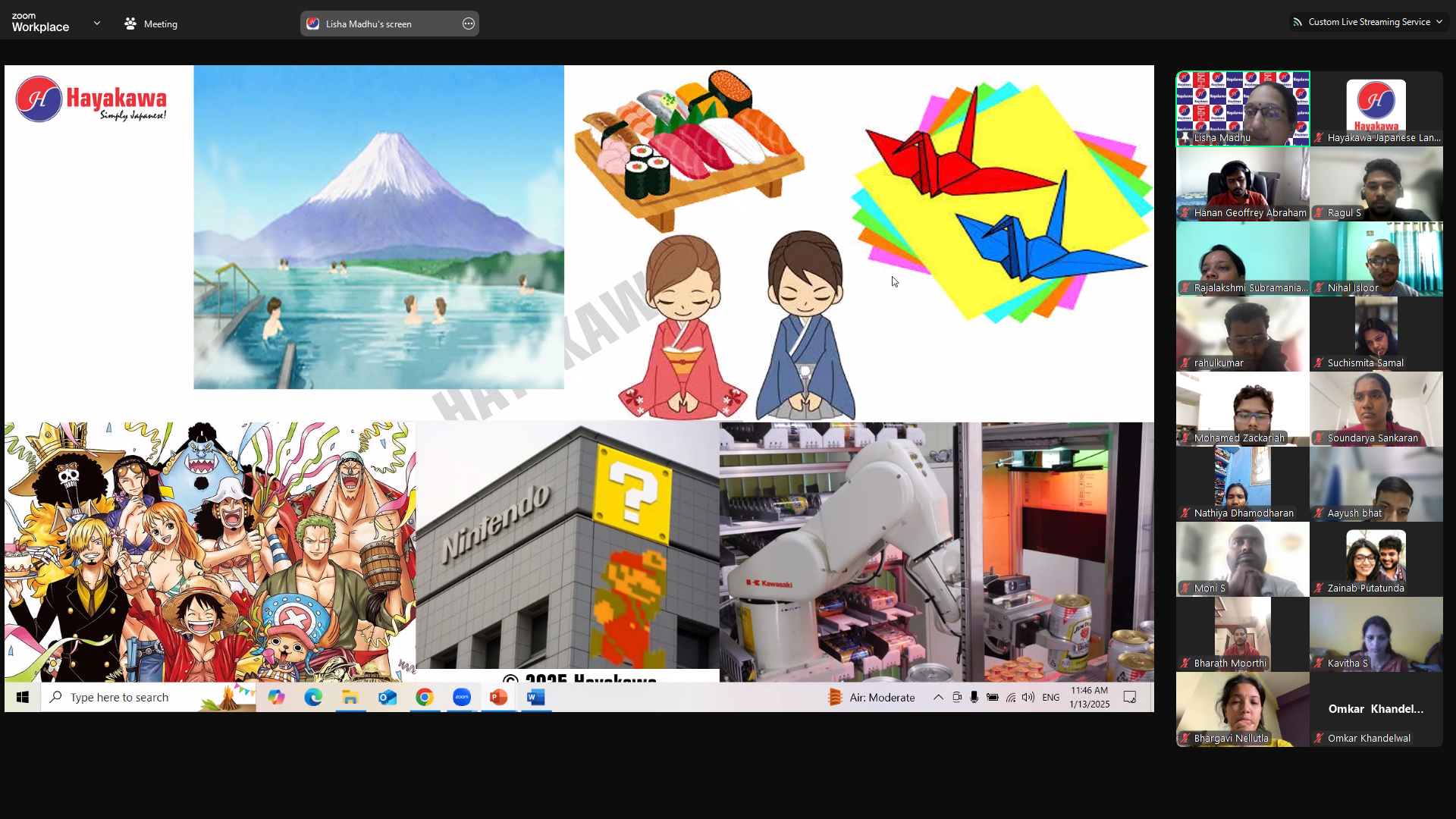Open more options on Lisha Madhu's screen tab
The image size is (1456, 819).
[469, 24]
